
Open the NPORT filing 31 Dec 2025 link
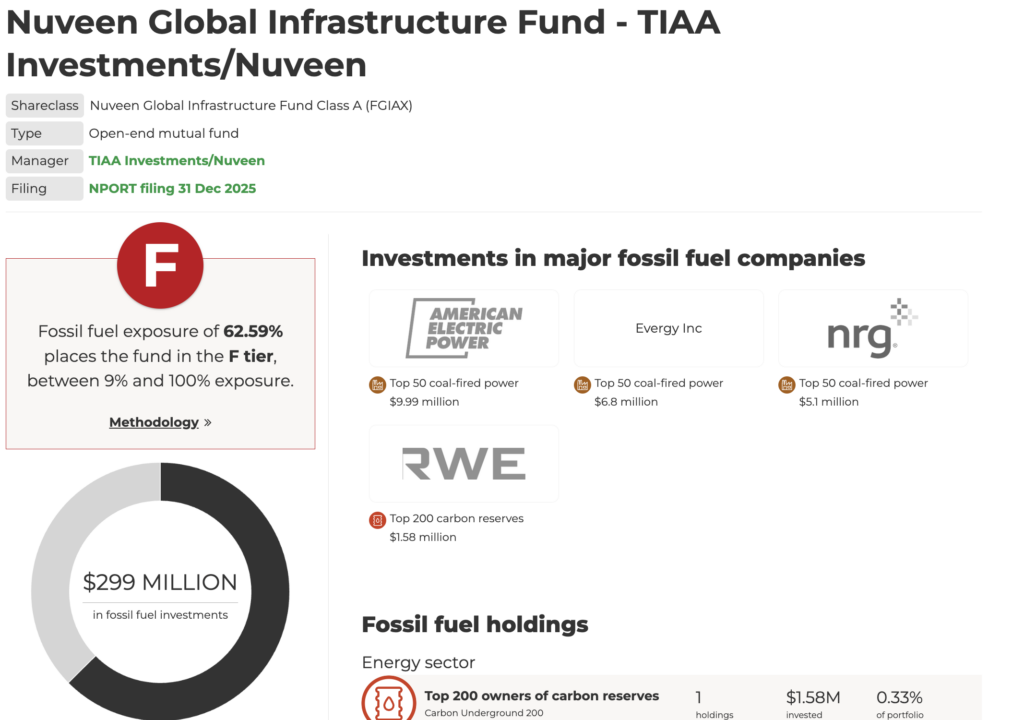tap(172, 188)
